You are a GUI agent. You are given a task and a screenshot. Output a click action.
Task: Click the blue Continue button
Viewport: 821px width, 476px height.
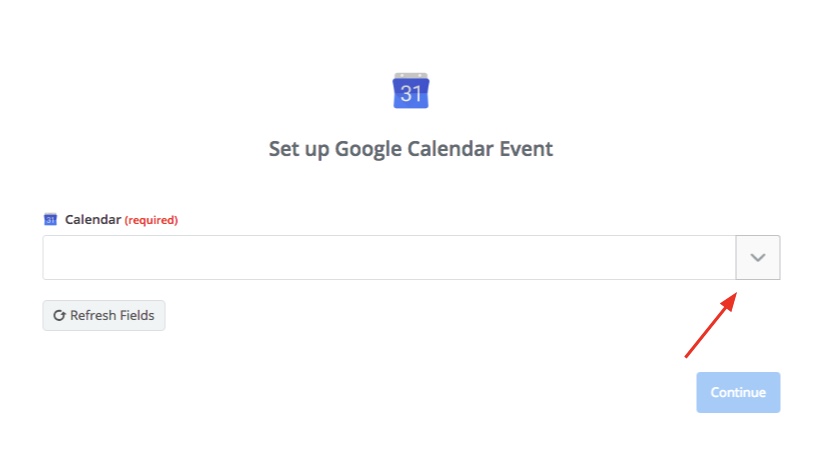tap(738, 392)
